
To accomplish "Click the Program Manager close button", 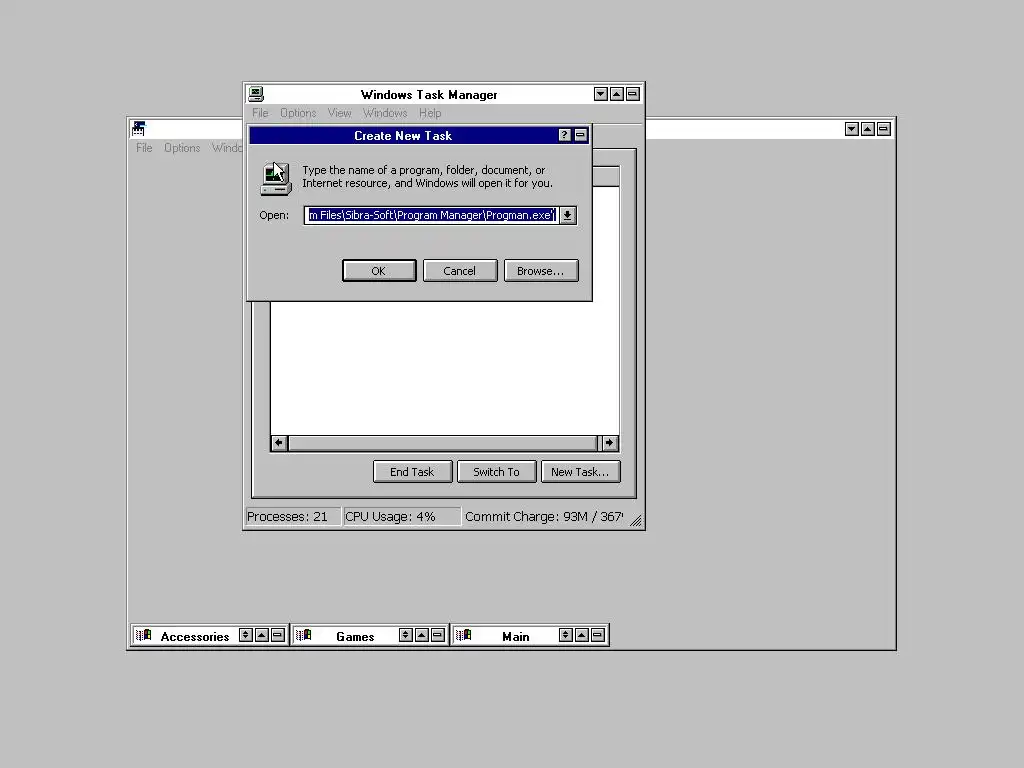I will 883,129.
